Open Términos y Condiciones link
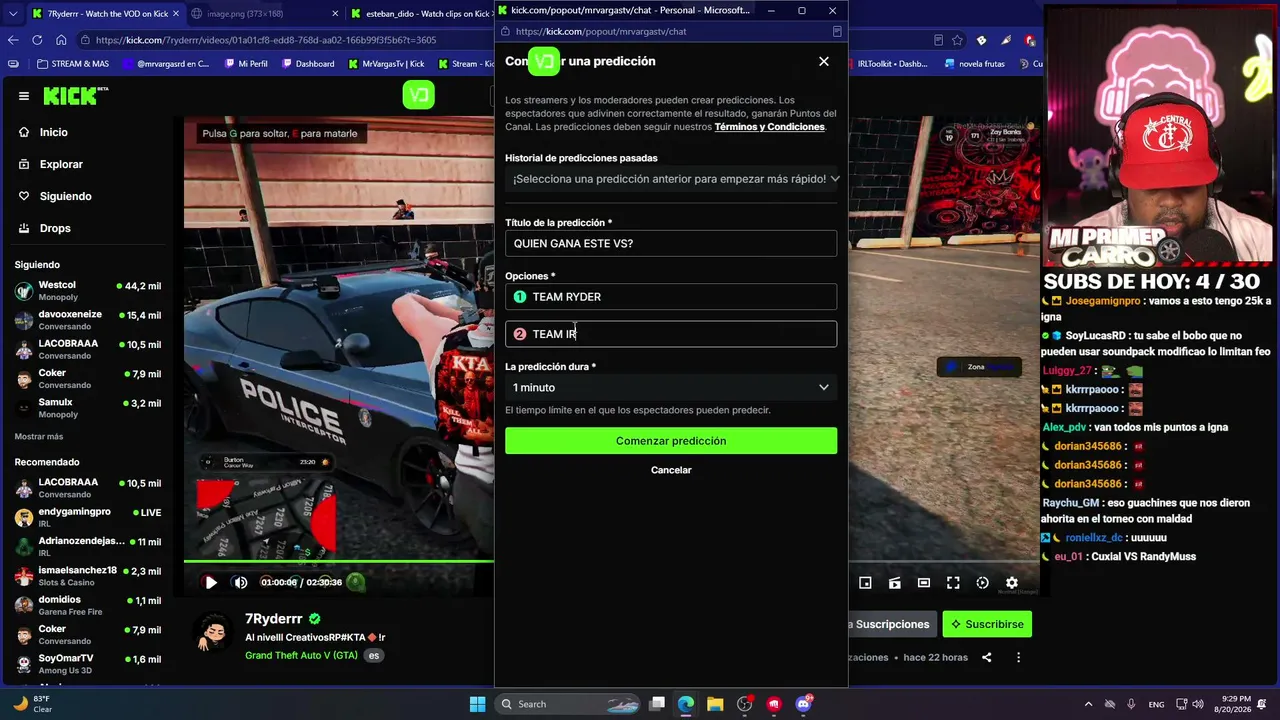The width and height of the screenshot is (1280, 720). point(769,127)
